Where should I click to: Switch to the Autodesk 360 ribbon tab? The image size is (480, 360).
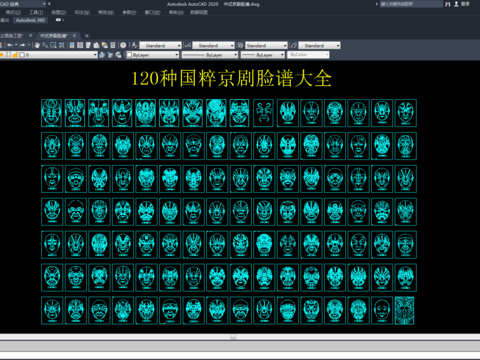[30, 20]
